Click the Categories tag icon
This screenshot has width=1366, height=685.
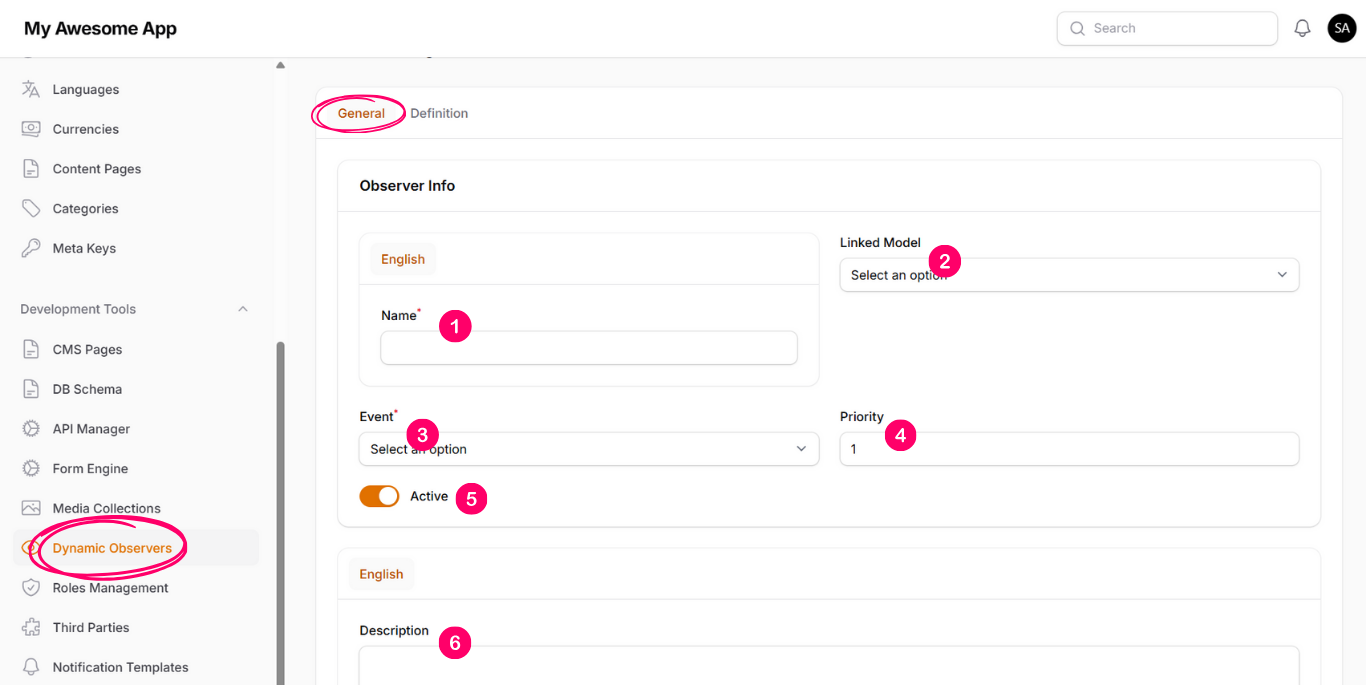coord(31,209)
